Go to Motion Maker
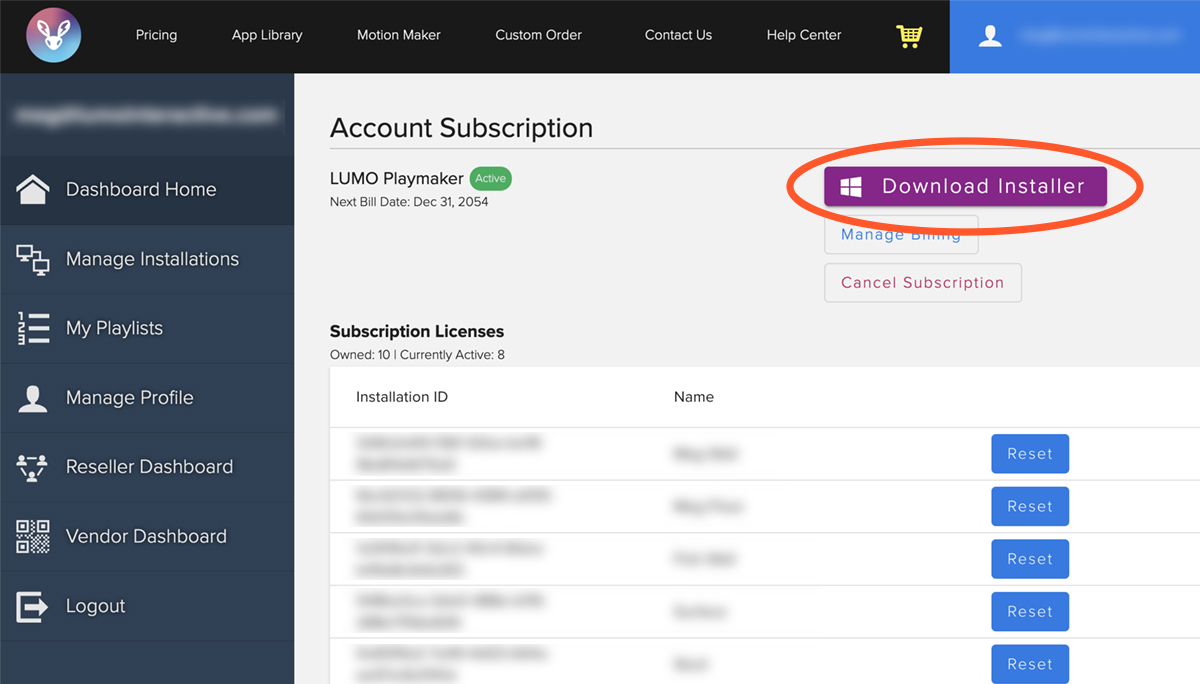This screenshot has width=1200, height=684. [x=399, y=35]
